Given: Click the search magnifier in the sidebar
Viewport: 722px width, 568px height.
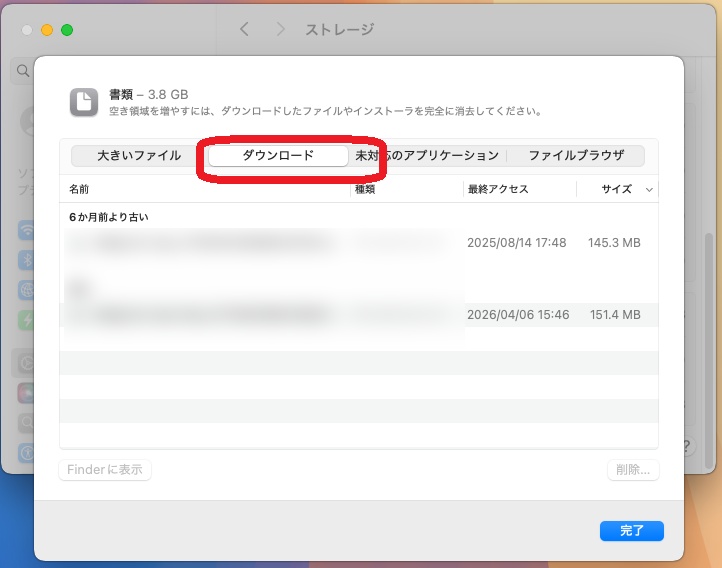Looking at the screenshot, I should coord(23,70).
